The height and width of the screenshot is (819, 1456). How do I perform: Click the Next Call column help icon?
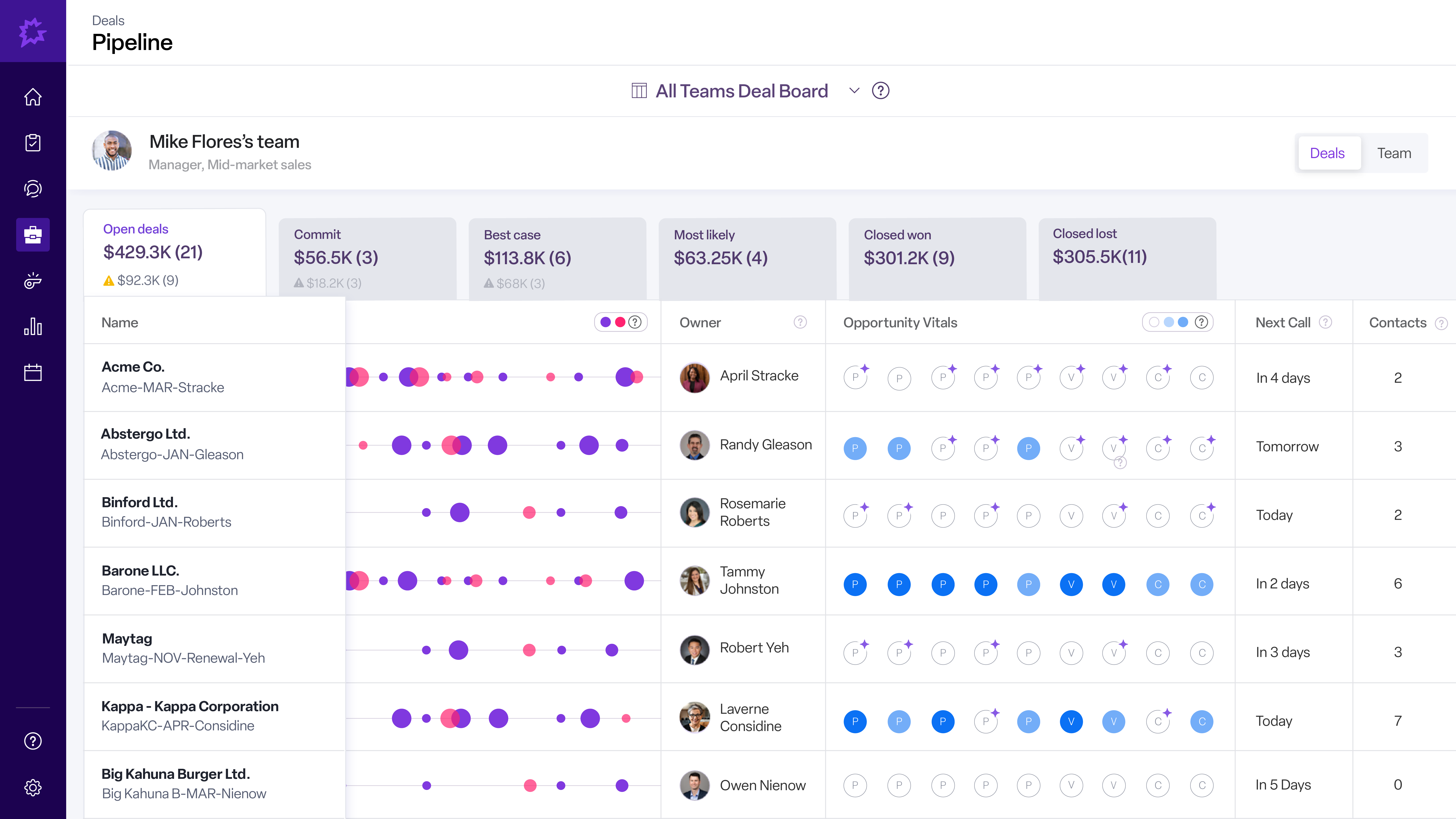(x=1325, y=322)
